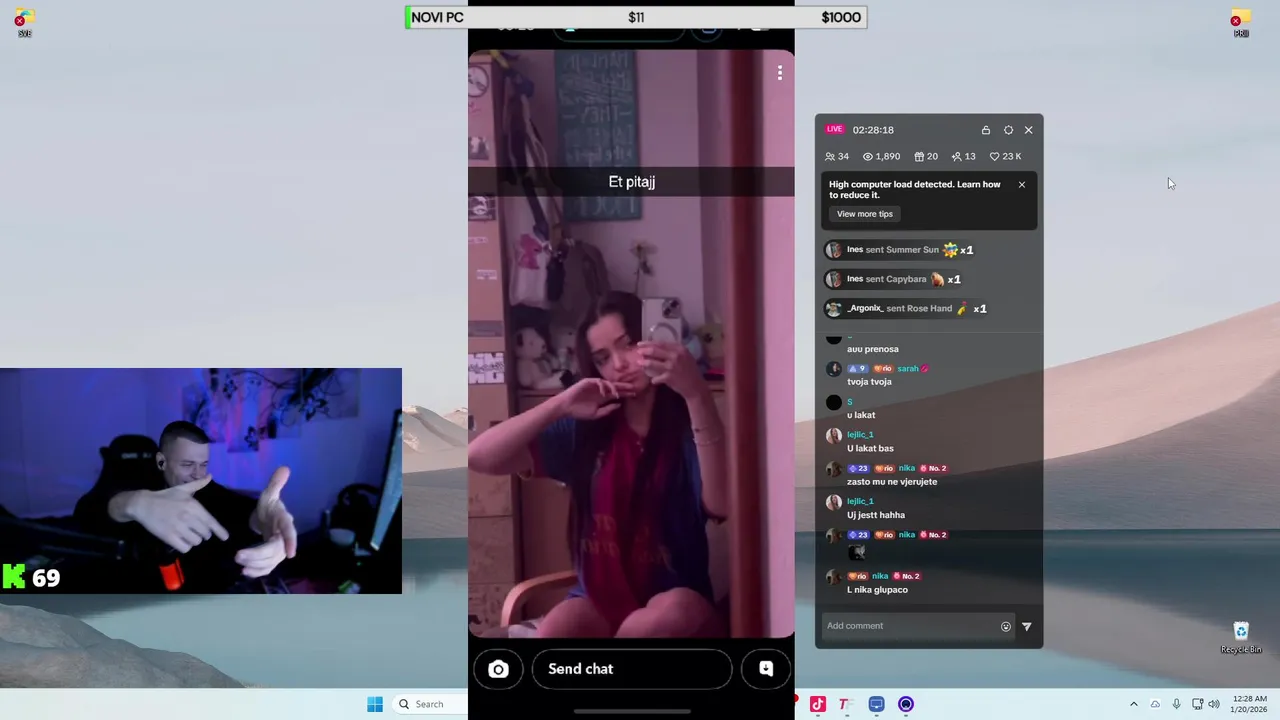Click View more tips button

click(865, 214)
